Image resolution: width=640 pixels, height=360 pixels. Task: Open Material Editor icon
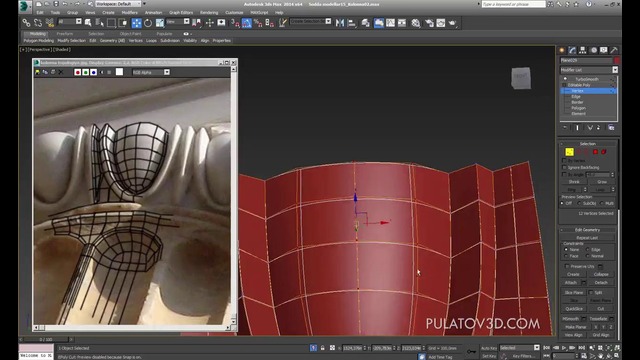click(x=416, y=23)
